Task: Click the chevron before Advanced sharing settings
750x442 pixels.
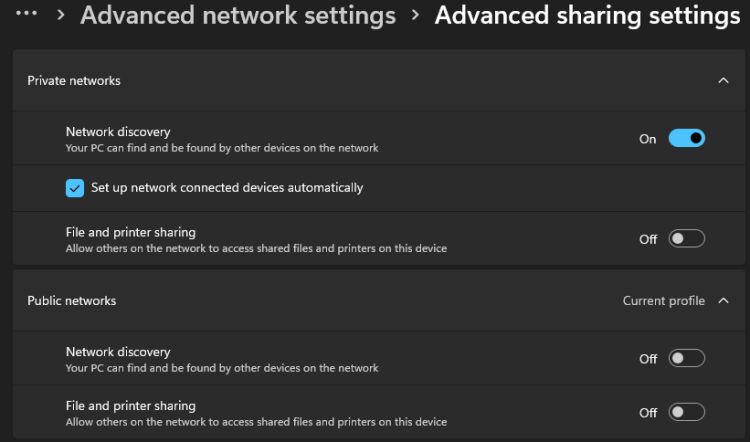Action: coord(415,16)
